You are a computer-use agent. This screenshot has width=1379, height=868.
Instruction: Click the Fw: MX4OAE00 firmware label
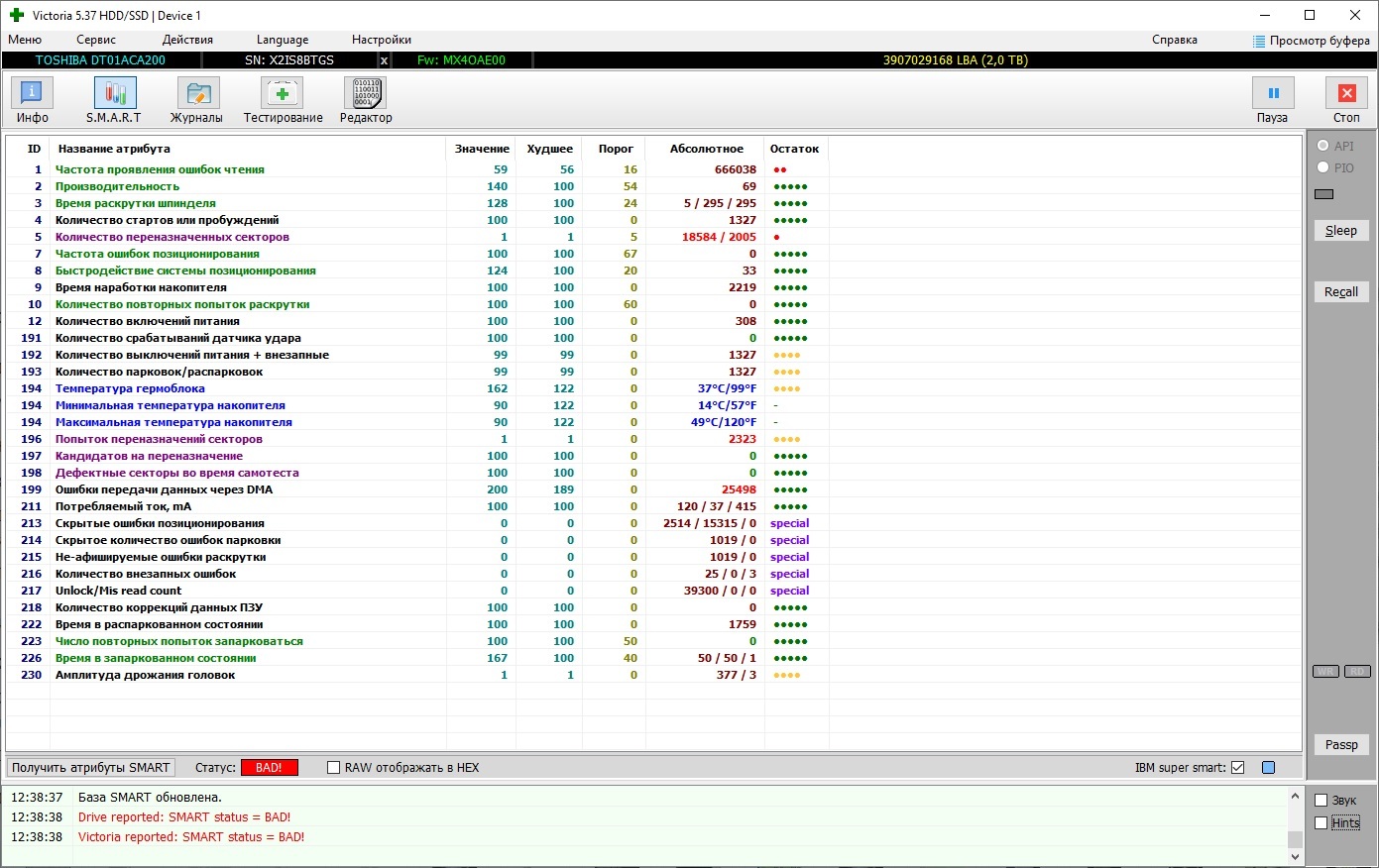pyautogui.click(x=461, y=60)
